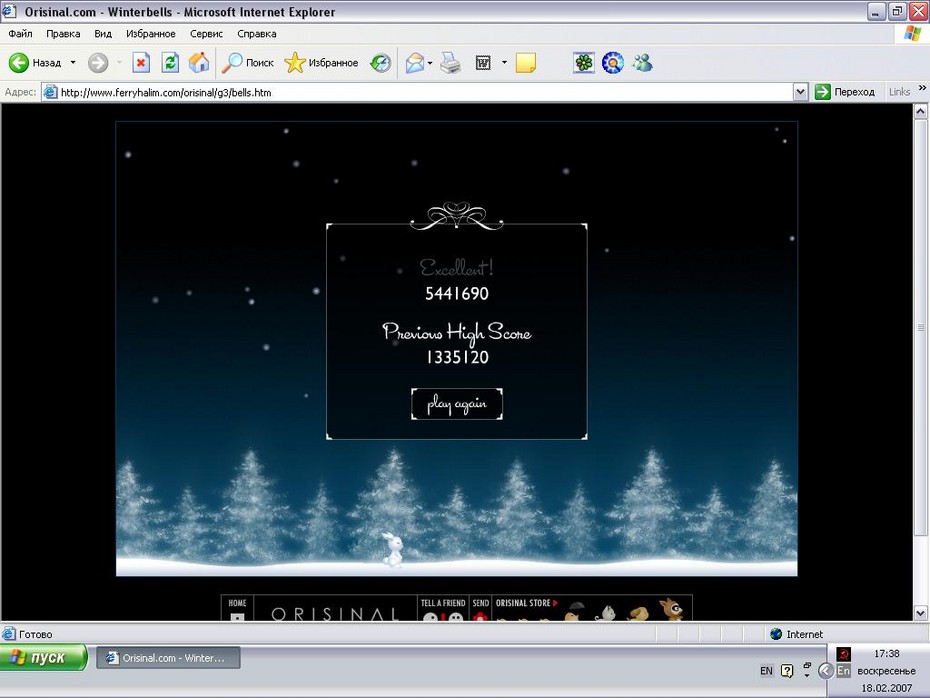Print page with printer icon
The height and width of the screenshot is (698, 930).
451,62
